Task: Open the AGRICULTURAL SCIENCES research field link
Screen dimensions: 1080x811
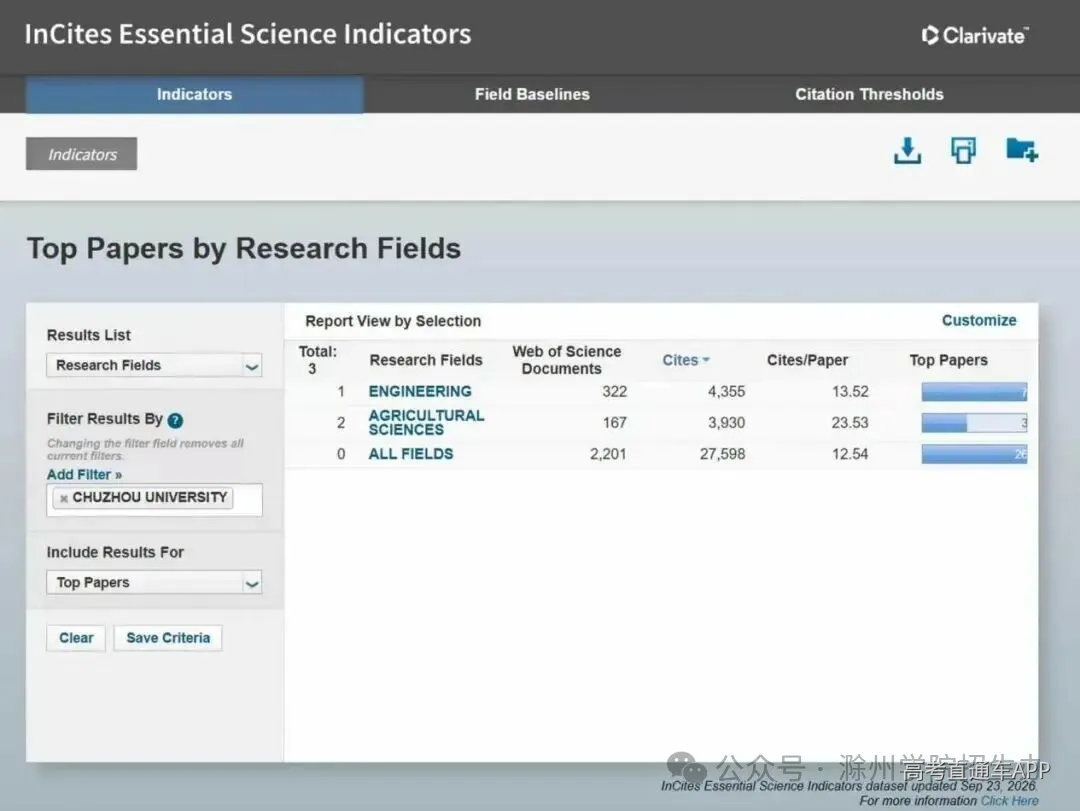Action: coord(426,422)
